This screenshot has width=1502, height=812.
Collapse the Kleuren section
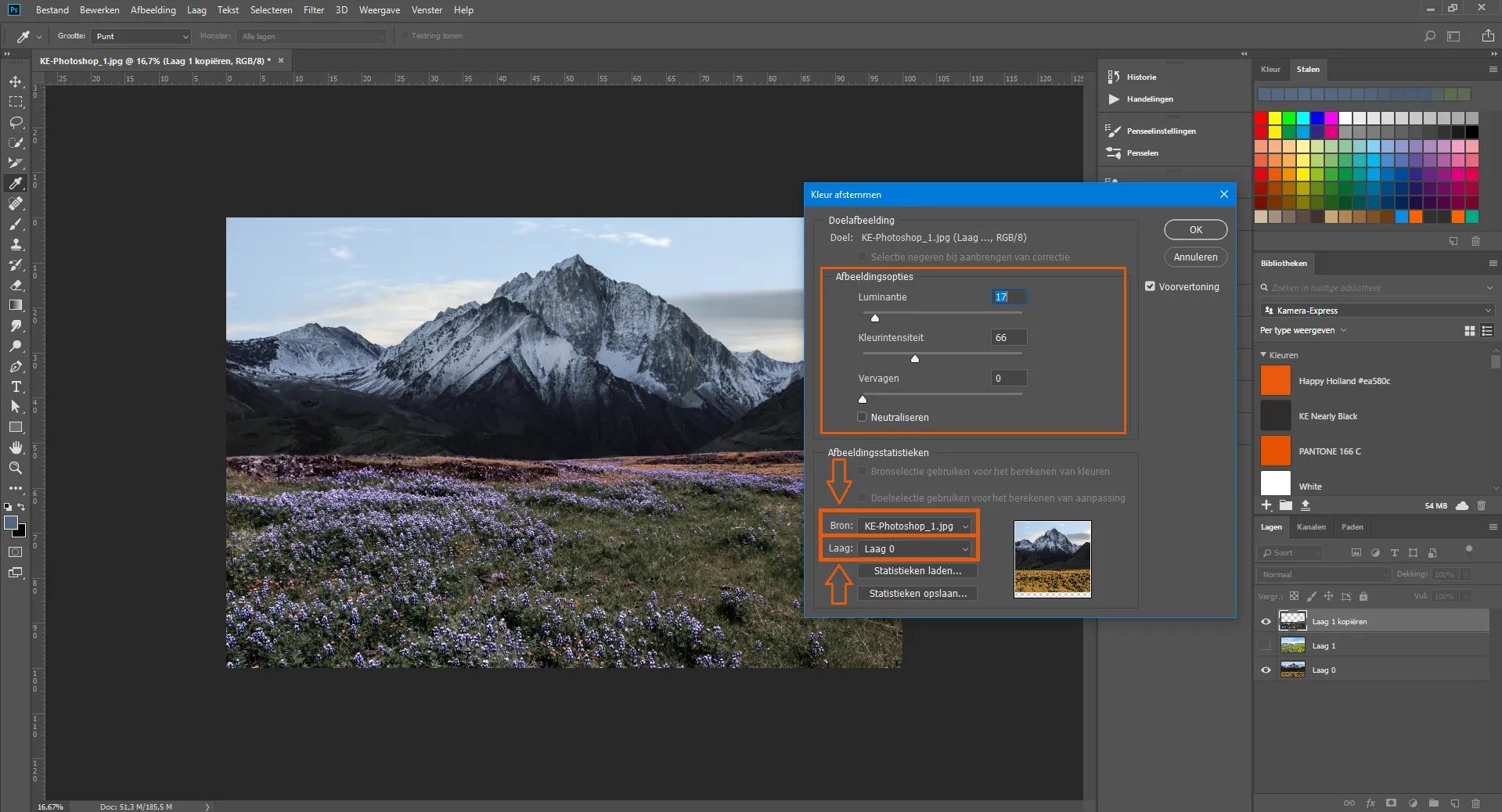tap(1263, 354)
